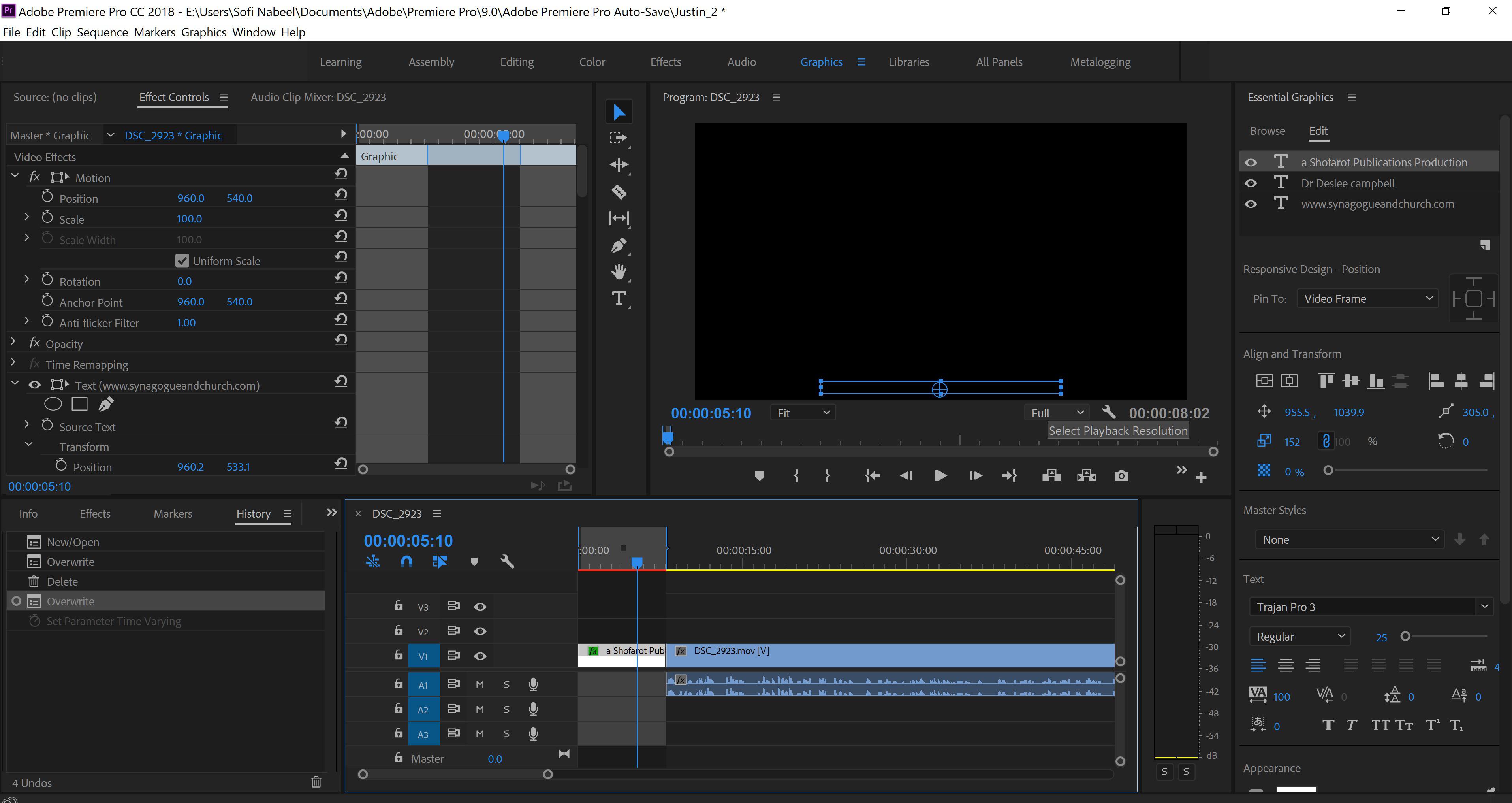
Task: Open the Graphics menu
Action: (204, 32)
